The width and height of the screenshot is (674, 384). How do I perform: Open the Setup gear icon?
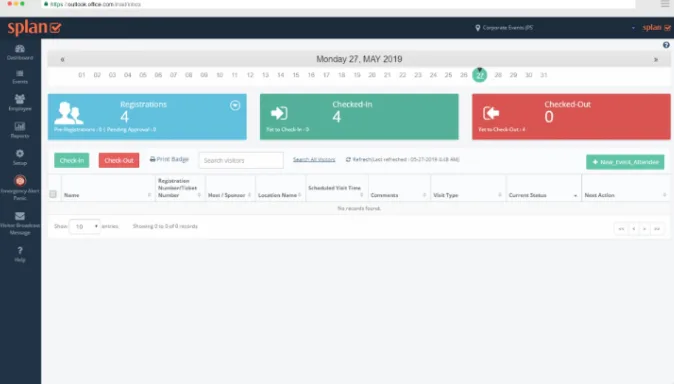coord(20,154)
